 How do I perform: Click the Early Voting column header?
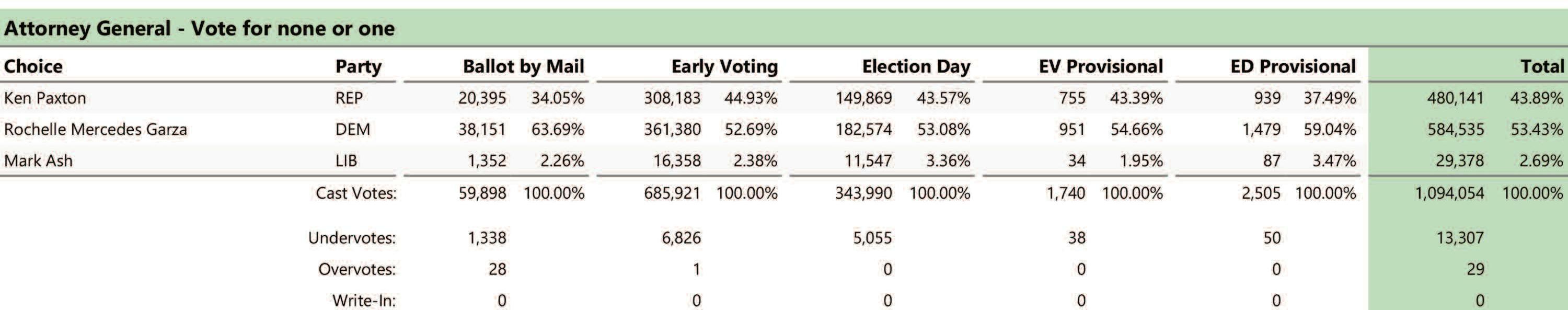point(724,66)
